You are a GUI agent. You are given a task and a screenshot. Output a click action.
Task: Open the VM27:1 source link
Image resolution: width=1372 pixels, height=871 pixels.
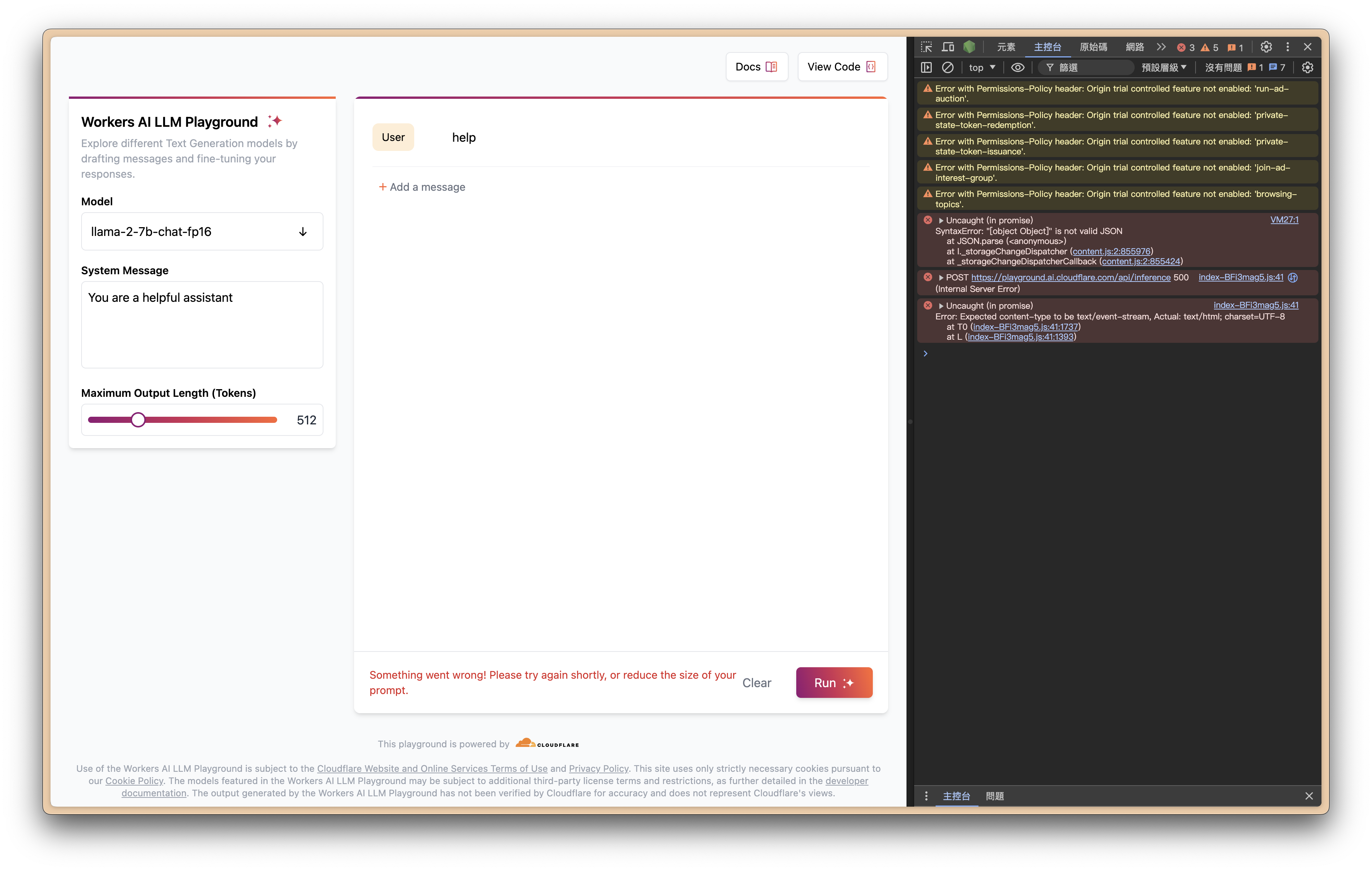(1284, 220)
